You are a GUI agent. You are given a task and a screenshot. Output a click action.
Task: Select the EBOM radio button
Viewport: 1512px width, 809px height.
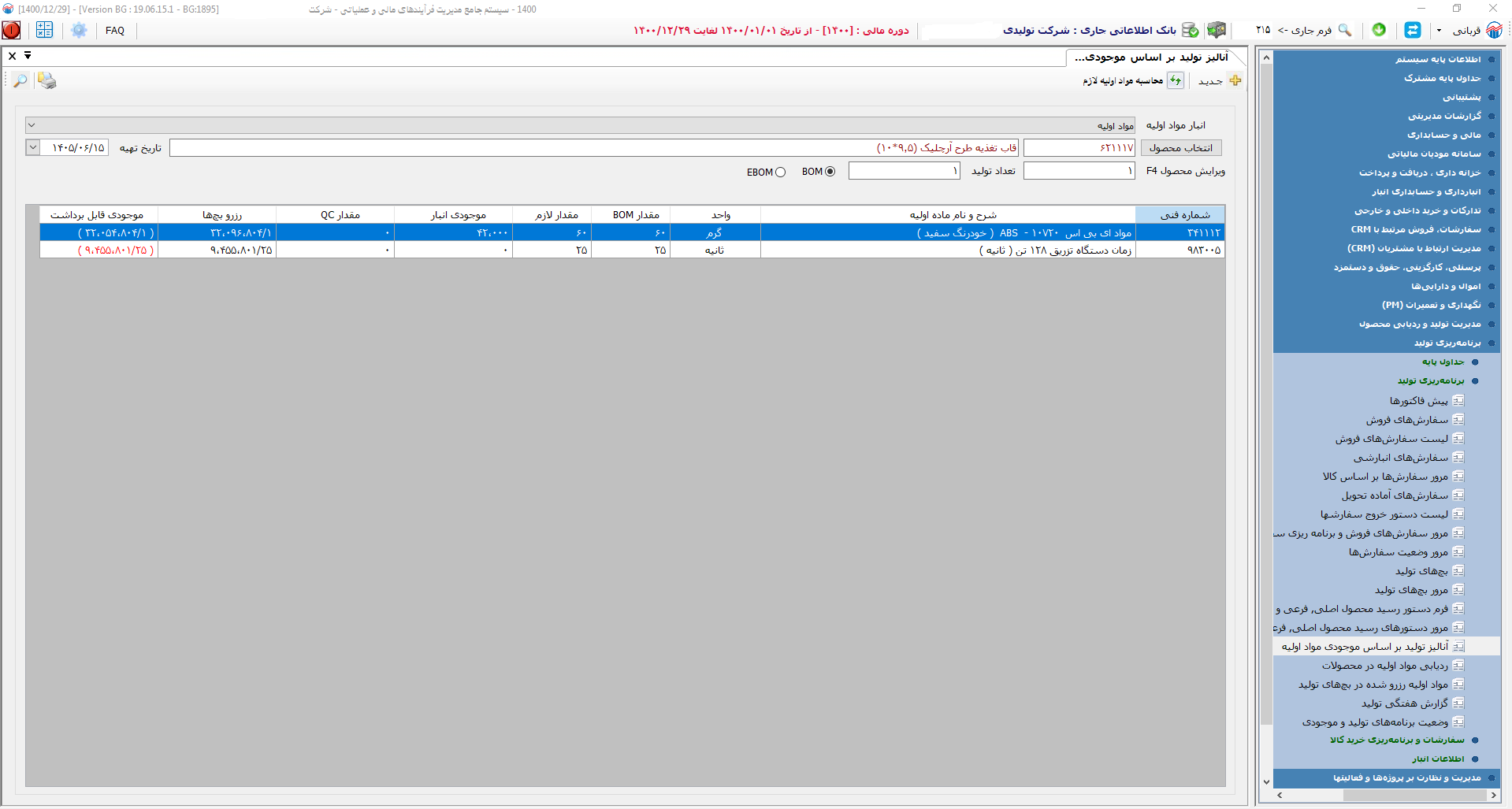tap(780, 172)
